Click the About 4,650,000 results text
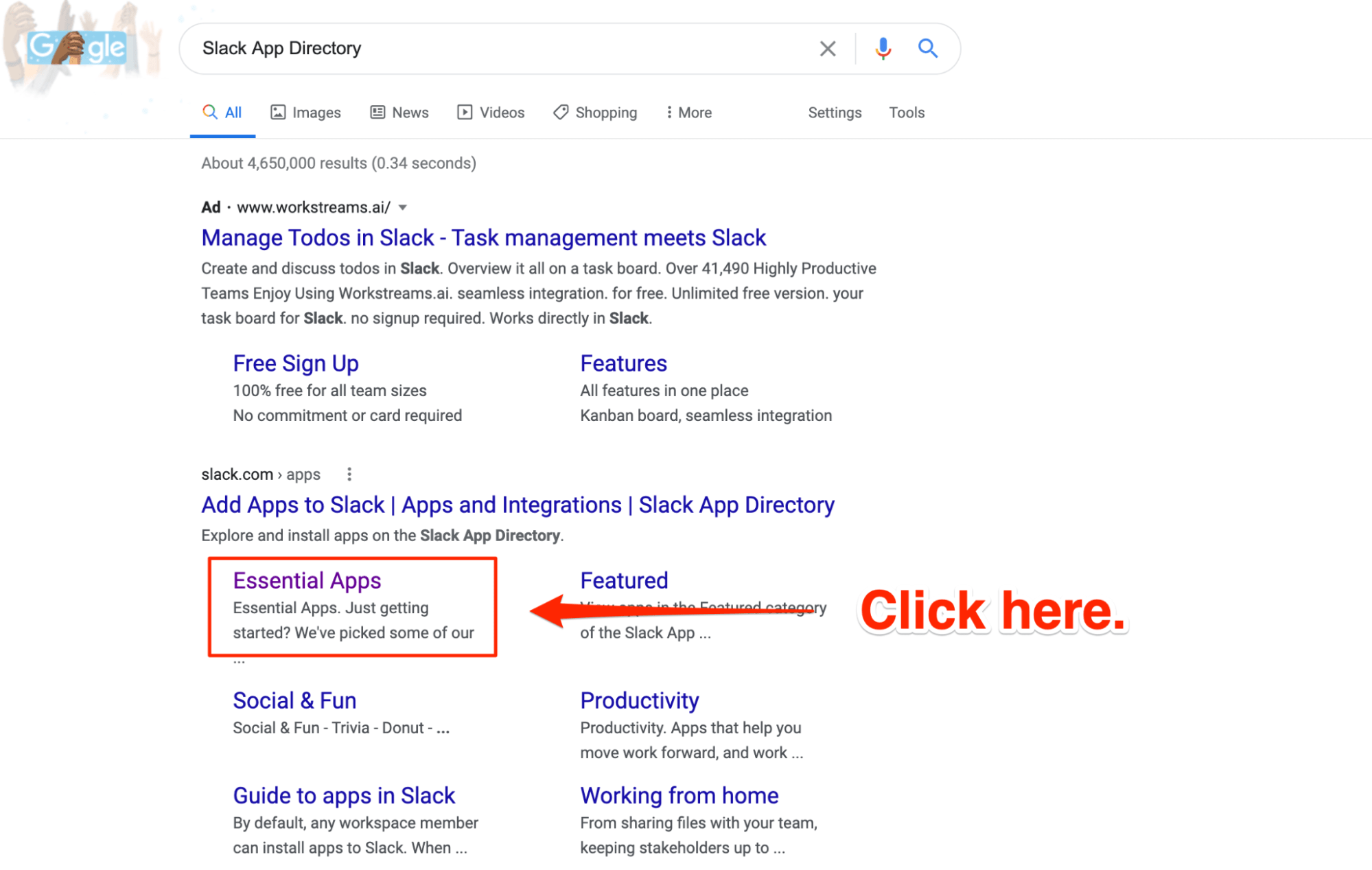Screen dimensions: 1372x870 [x=338, y=163]
